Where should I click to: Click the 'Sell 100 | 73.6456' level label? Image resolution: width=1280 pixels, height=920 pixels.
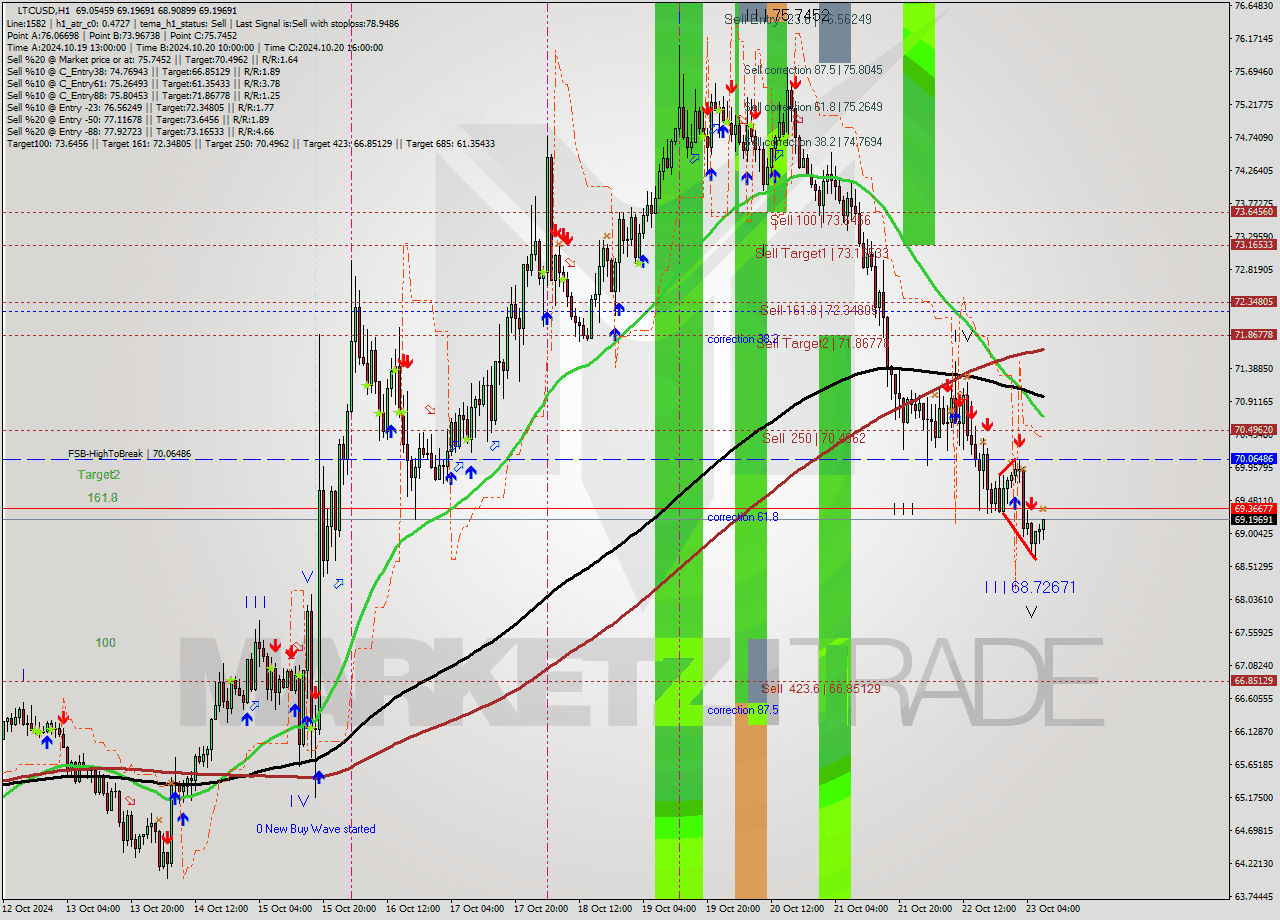click(820, 220)
